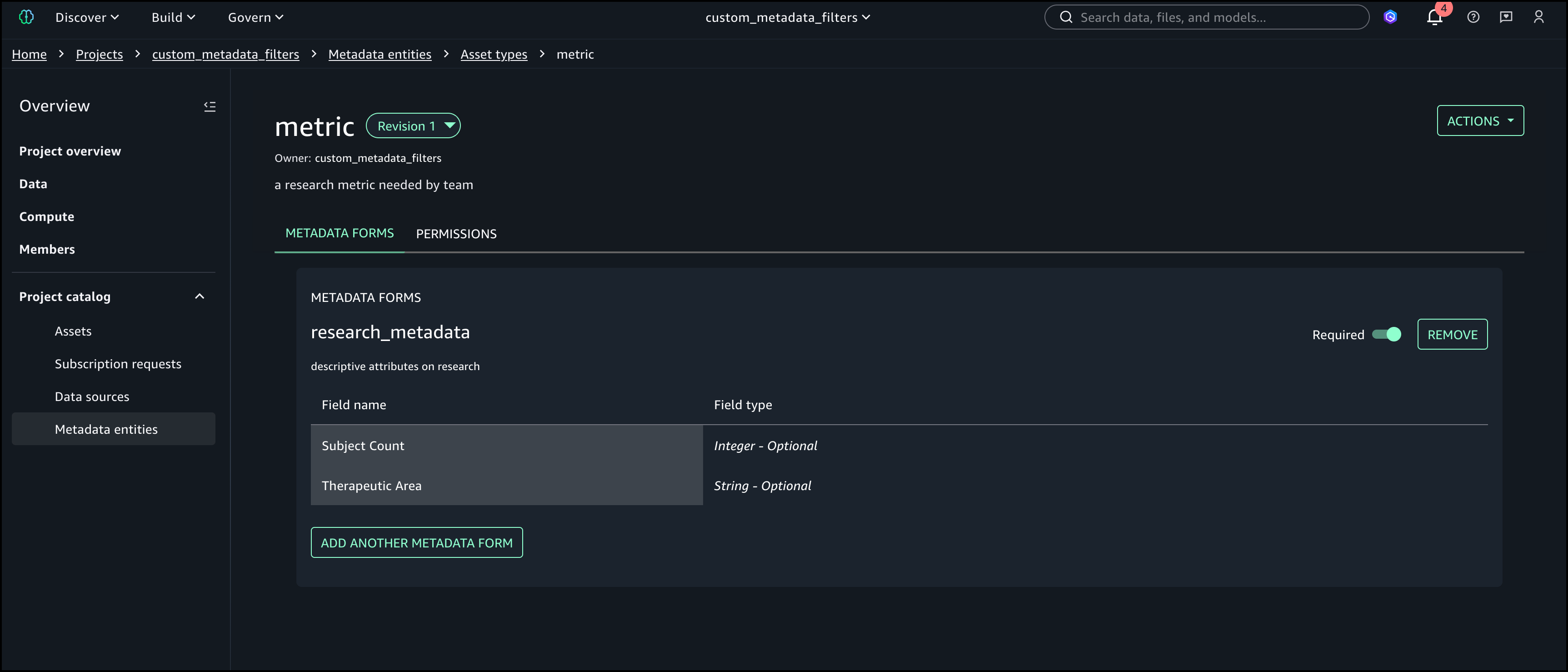1568x672 pixels.
Task: Select Data sources in sidebar
Action: click(x=92, y=396)
